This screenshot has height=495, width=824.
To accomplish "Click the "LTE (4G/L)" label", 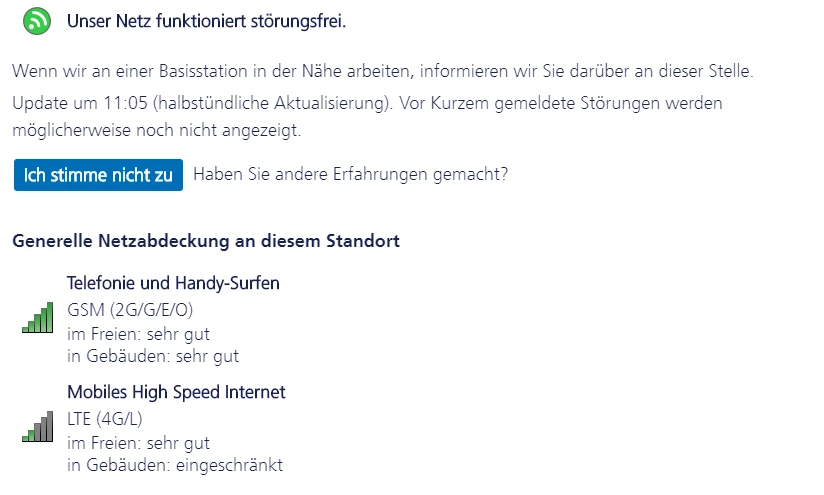I will click(106, 419).
